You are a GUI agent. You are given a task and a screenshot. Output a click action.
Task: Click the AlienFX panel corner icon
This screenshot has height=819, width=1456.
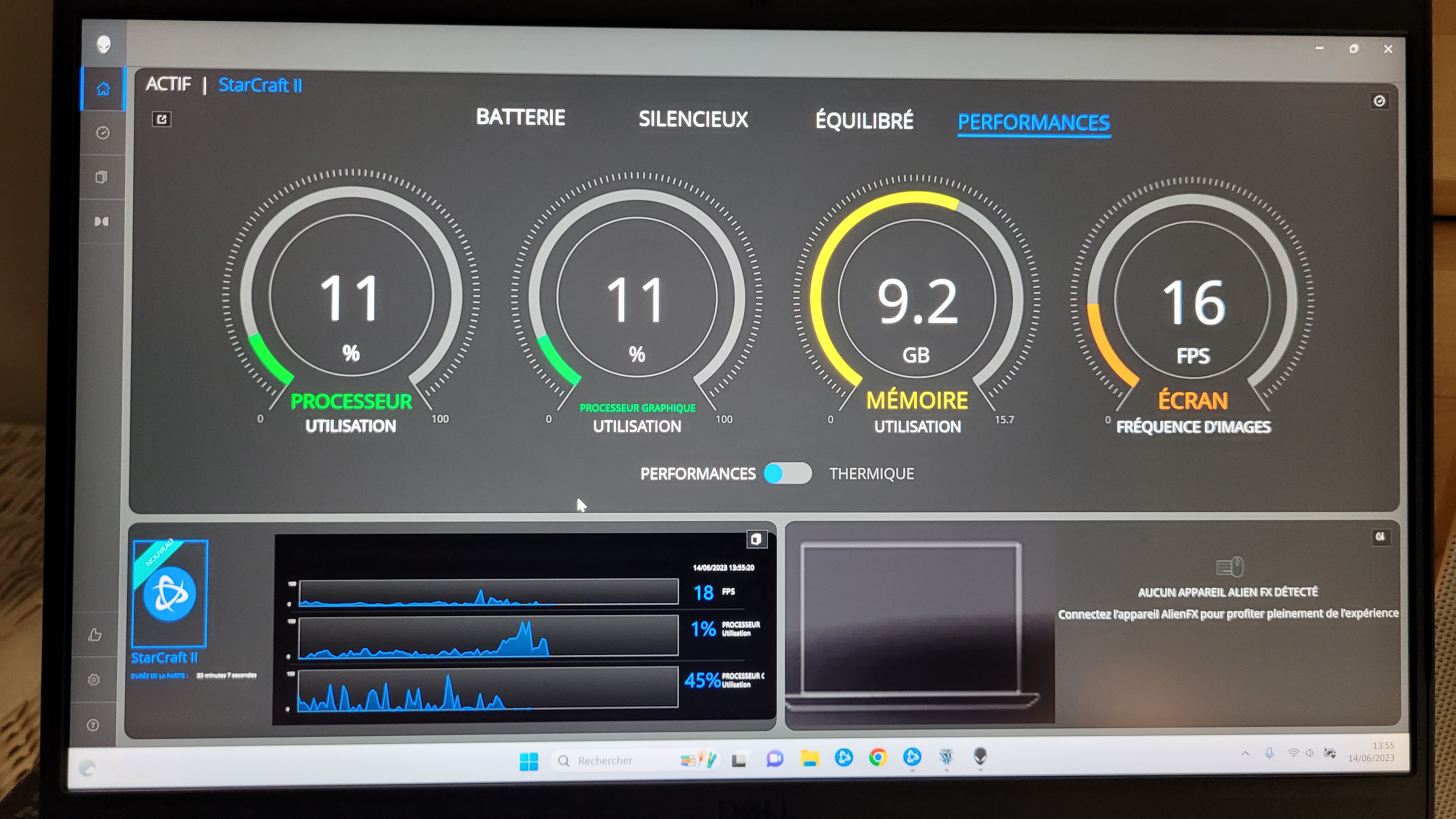[x=1380, y=536]
